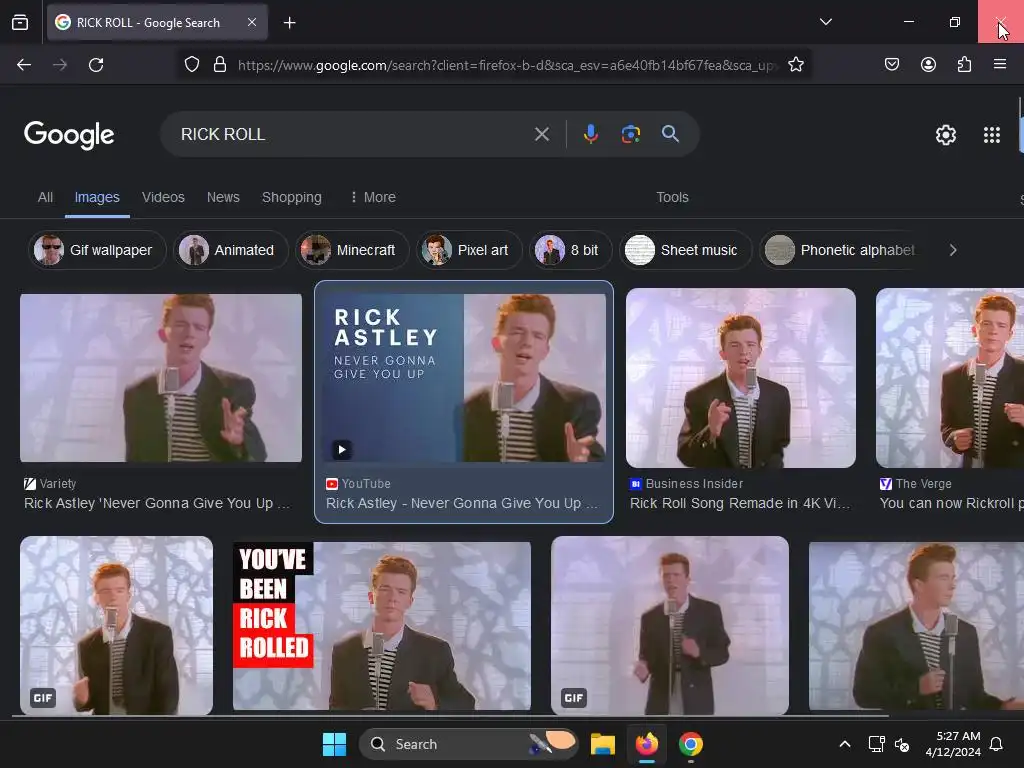Image resolution: width=1024 pixels, height=768 pixels.
Task: Save page to Pocket
Action: tap(891, 65)
